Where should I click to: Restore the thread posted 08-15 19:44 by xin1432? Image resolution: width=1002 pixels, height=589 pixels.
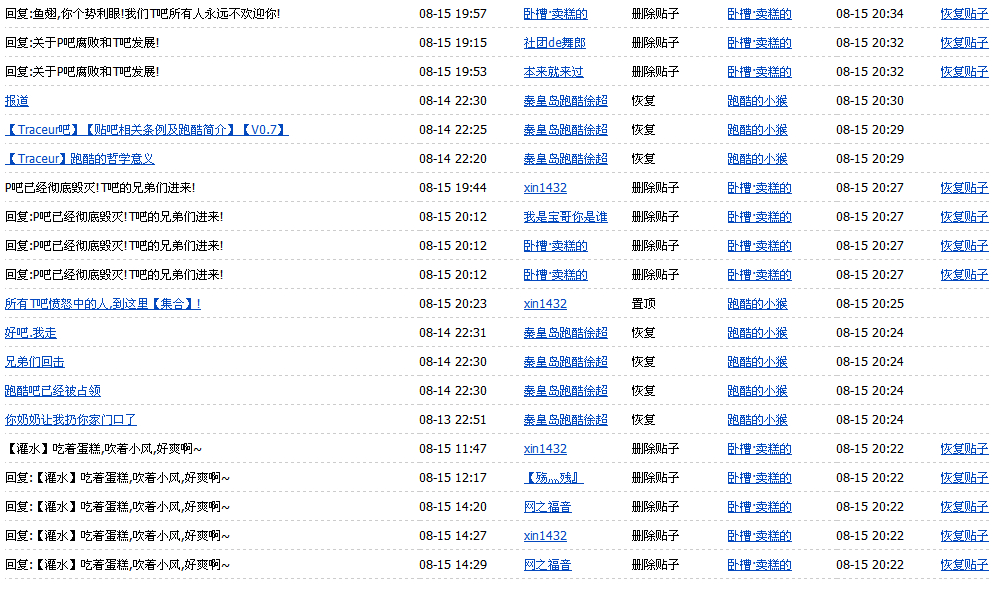click(x=964, y=188)
